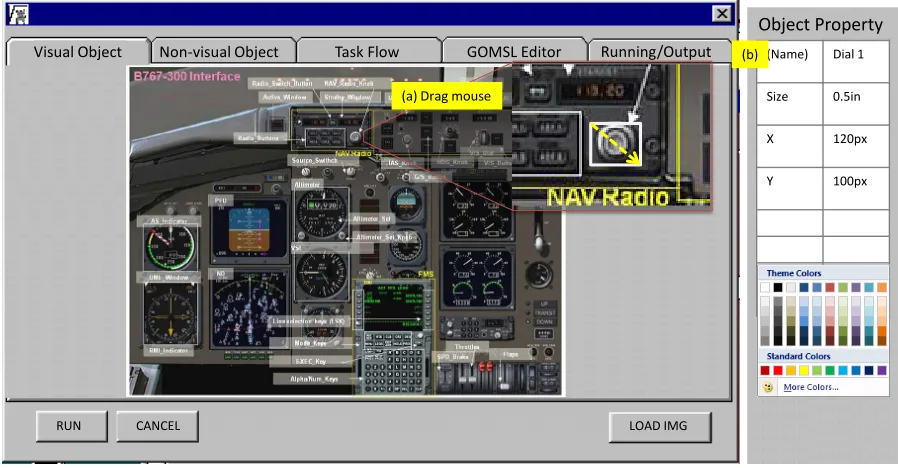The height and width of the screenshot is (468, 898).
Task: Switch to the Visual Object tab
Action: (77, 52)
